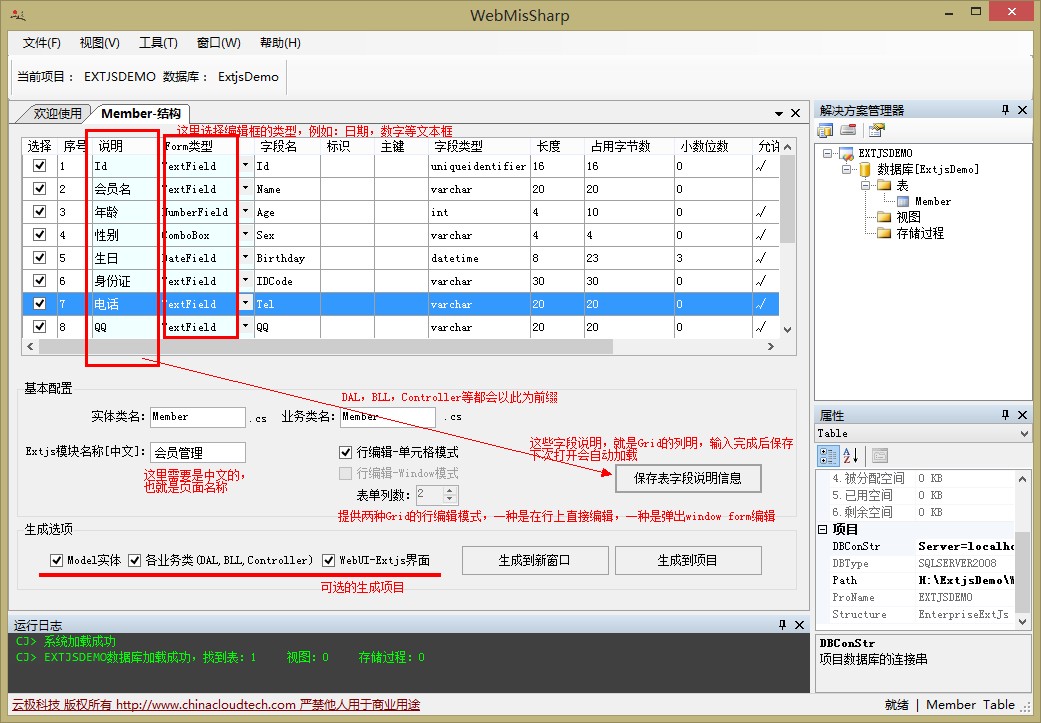This screenshot has width=1041, height=723.
Task: Uncheck the Model实体 checkbox
Action: [x=57, y=560]
